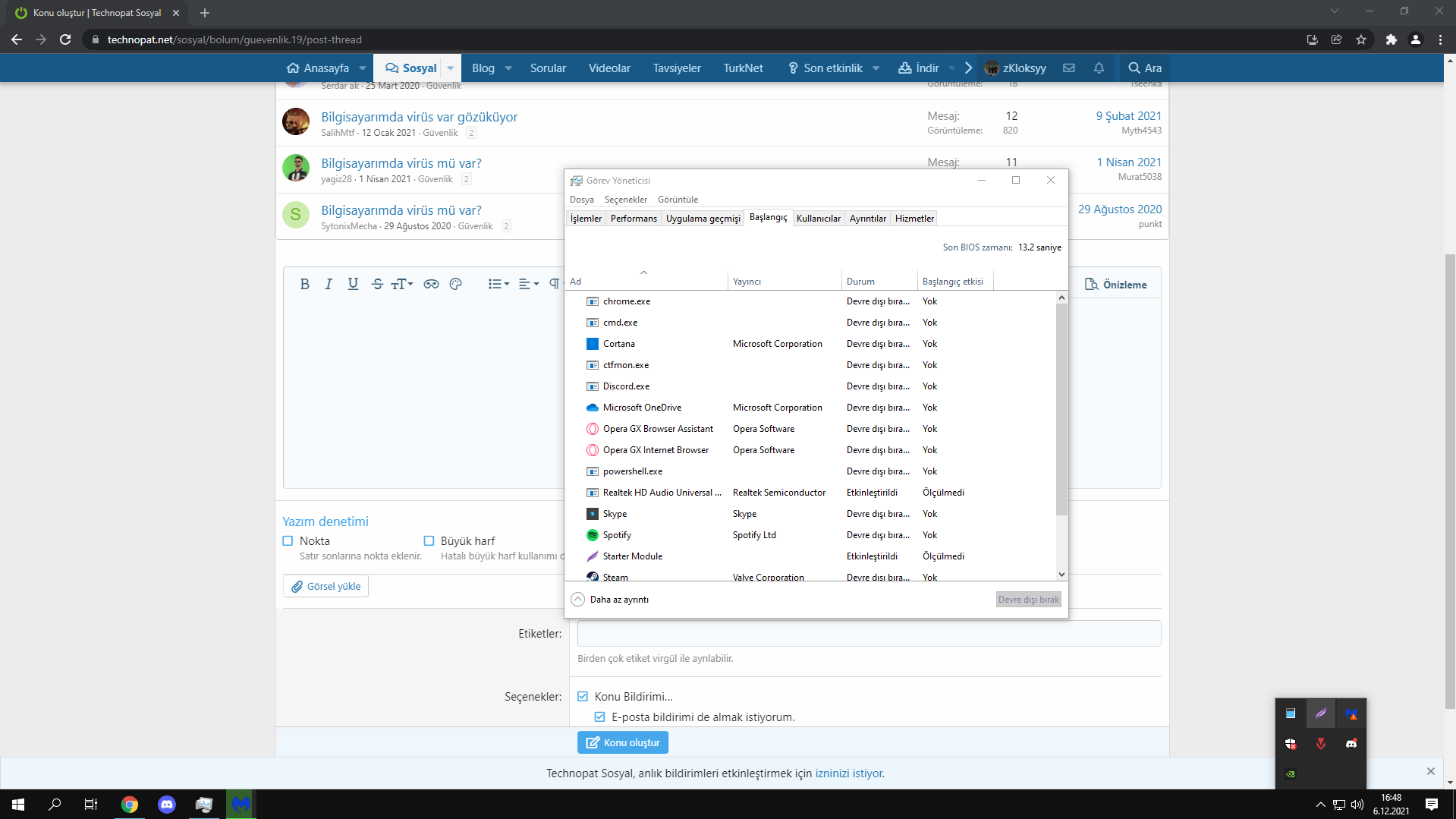Screen dimensions: 1456x819
Task: Open Discord from the taskbar
Action: [167, 805]
